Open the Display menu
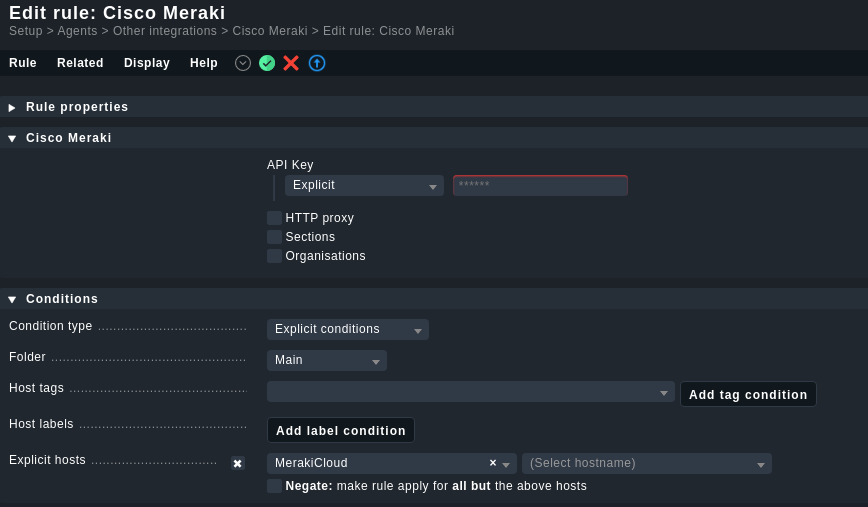The height and width of the screenshot is (507, 868). 147,63
